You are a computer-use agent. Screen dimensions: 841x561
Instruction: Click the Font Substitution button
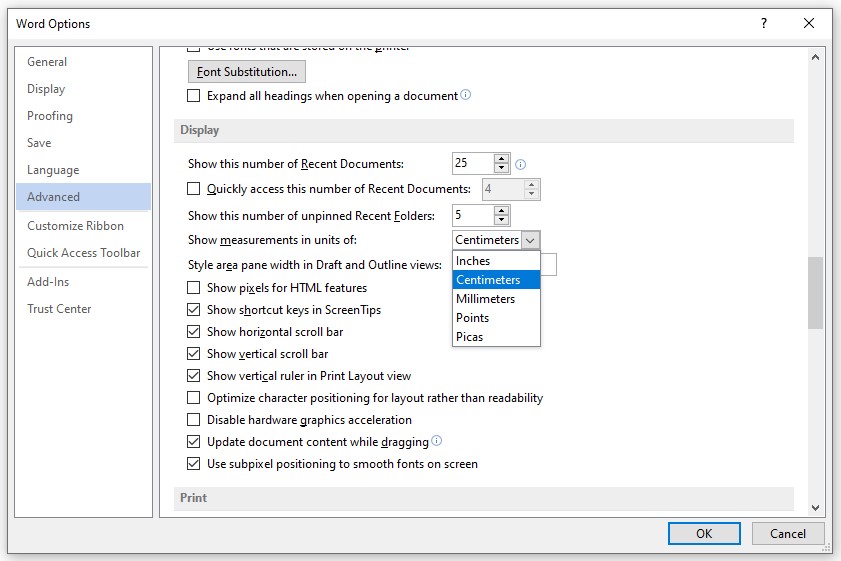pyautogui.click(x=247, y=72)
